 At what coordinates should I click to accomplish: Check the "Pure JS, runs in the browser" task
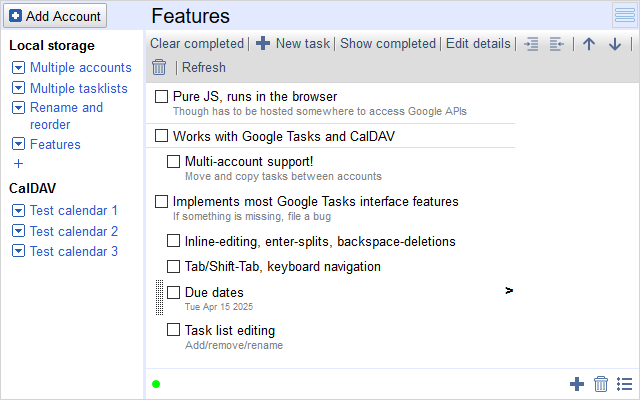click(162, 96)
